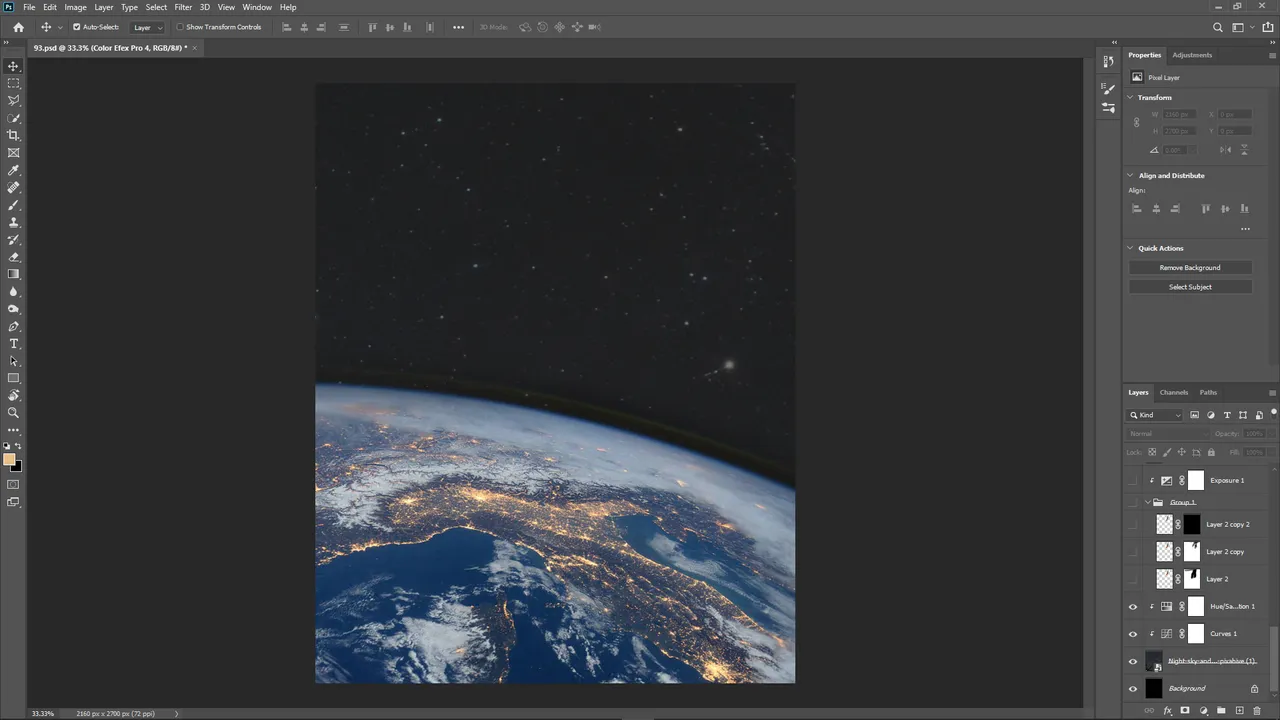Click the zoom percentage field in status bar
The width and height of the screenshot is (1280, 720).
pos(43,714)
